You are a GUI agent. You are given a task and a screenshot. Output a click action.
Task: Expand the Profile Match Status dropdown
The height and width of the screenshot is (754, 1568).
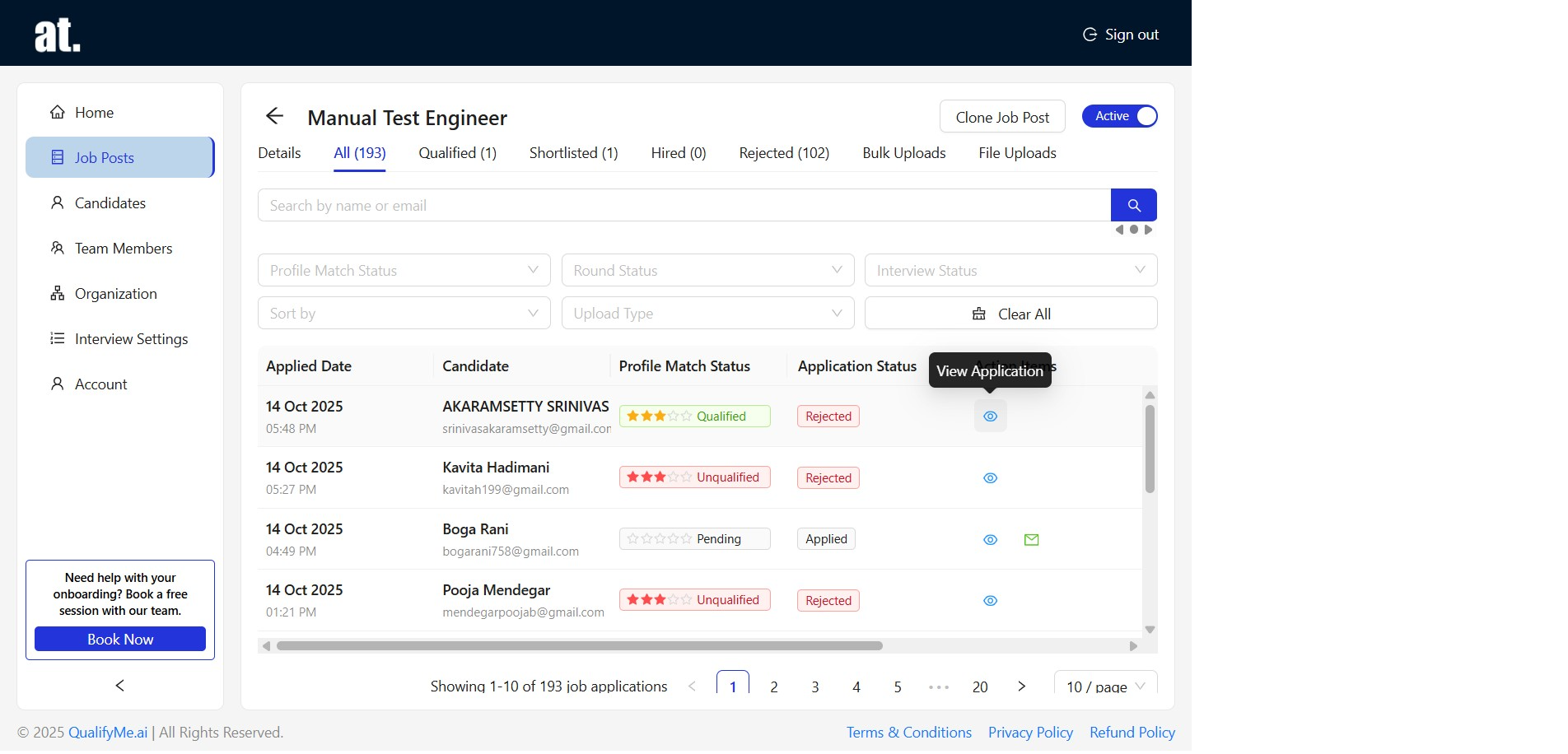(x=404, y=271)
